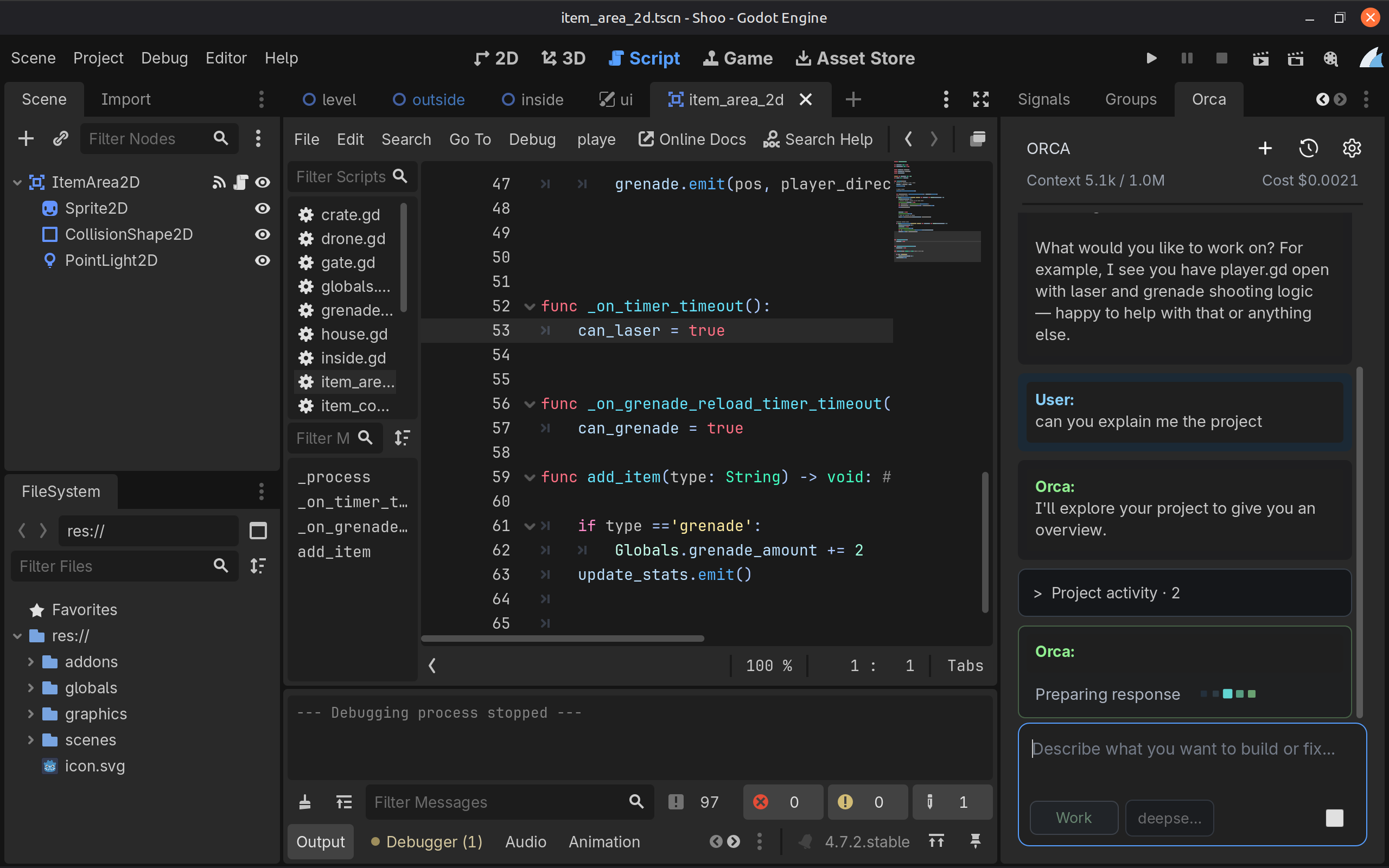Run the project with the play icon
Viewport: 1389px width, 868px height.
pyautogui.click(x=1151, y=58)
